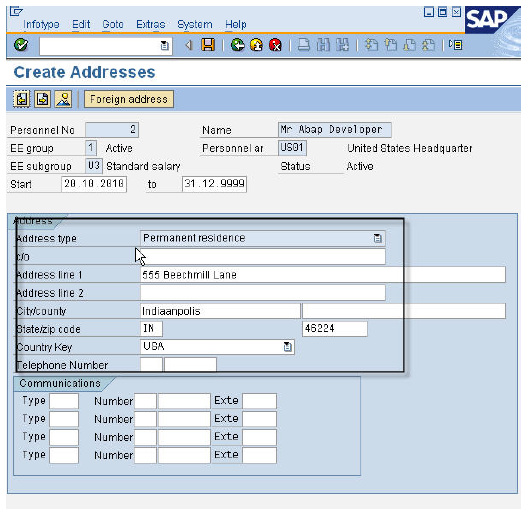Image resolution: width=526 pixels, height=509 pixels.
Task: Open the Extras menu
Action: point(151,24)
